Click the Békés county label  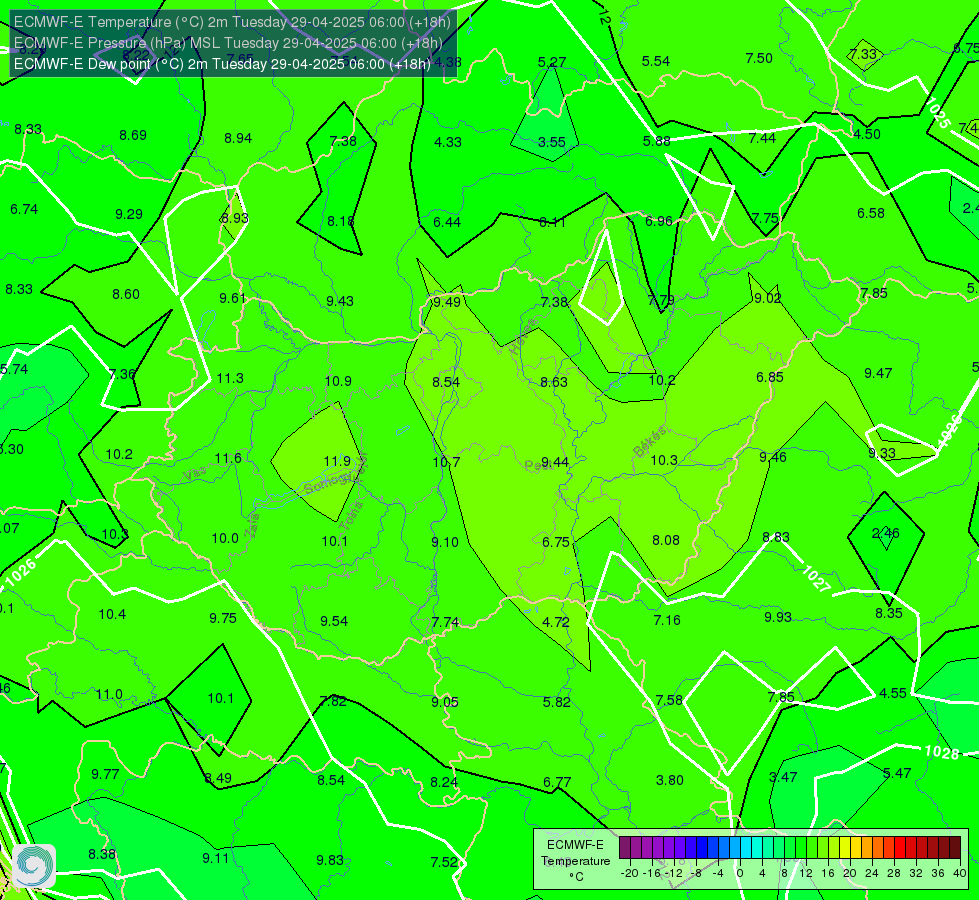[x=649, y=442]
